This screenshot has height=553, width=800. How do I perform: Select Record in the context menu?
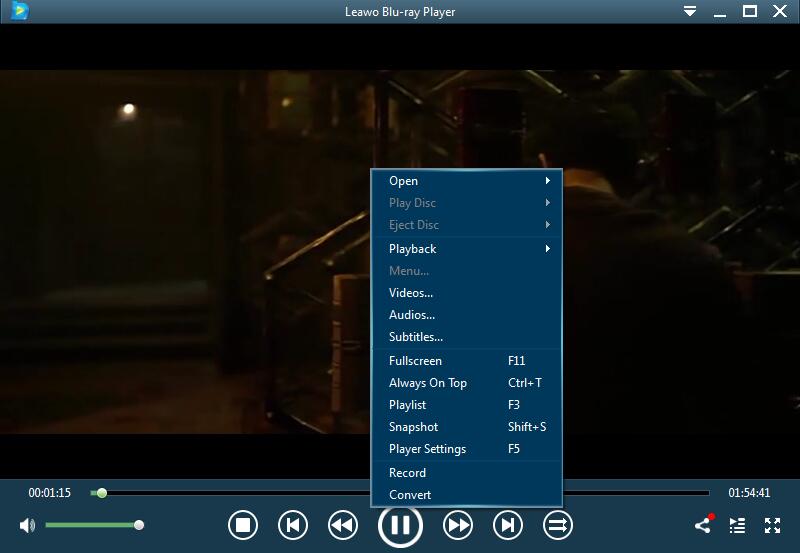coord(467,472)
